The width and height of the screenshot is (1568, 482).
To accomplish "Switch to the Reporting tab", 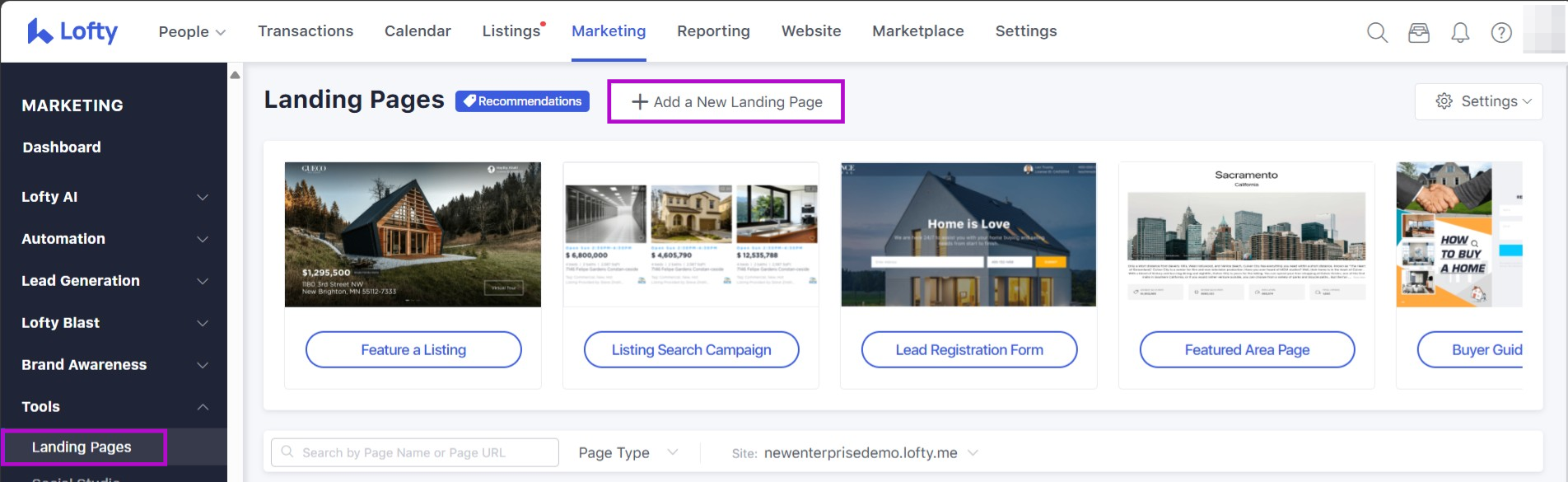I will pos(713,31).
